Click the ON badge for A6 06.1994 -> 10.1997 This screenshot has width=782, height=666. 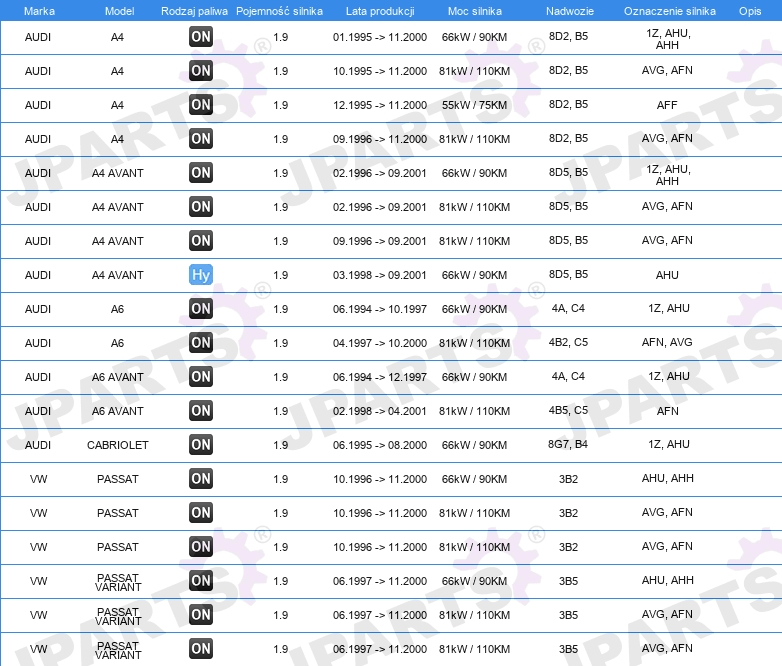pyautogui.click(x=200, y=308)
